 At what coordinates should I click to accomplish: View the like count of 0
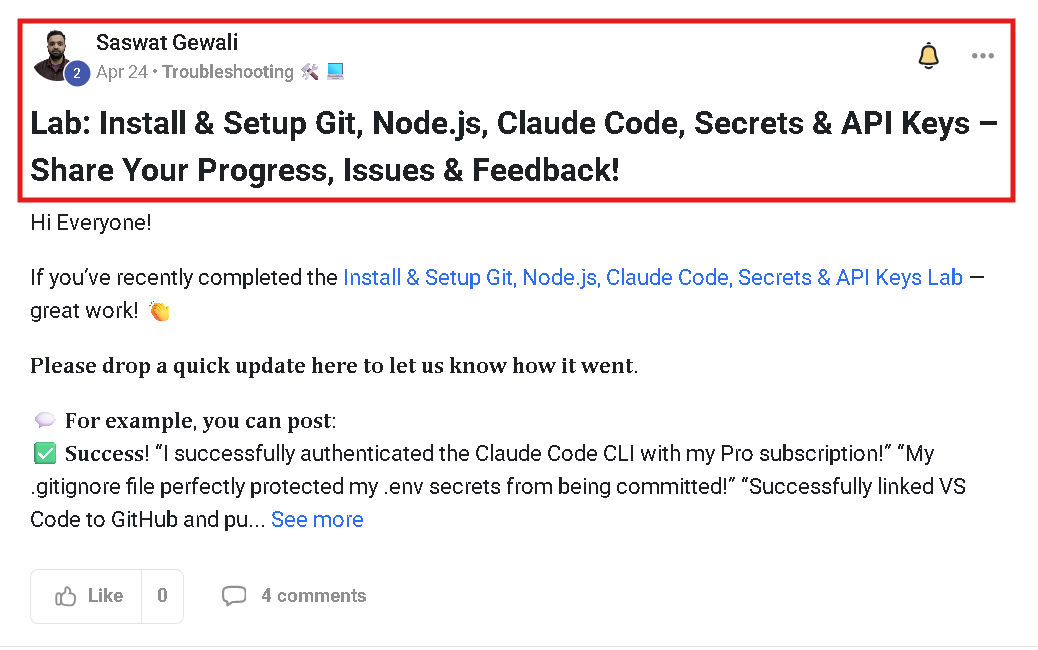(162, 596)
